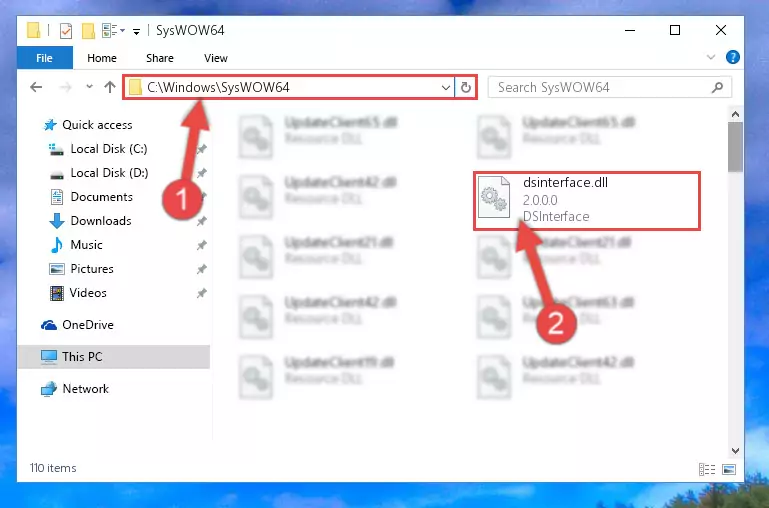This screenshot has width=769, height=508.
Task: Open the View ribbon tab
Action: (x=215, y=58)
